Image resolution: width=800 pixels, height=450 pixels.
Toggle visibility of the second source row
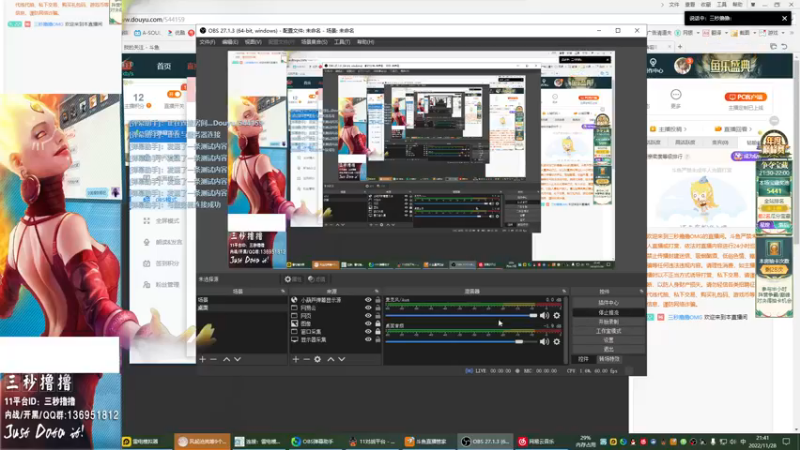point(368,308)
